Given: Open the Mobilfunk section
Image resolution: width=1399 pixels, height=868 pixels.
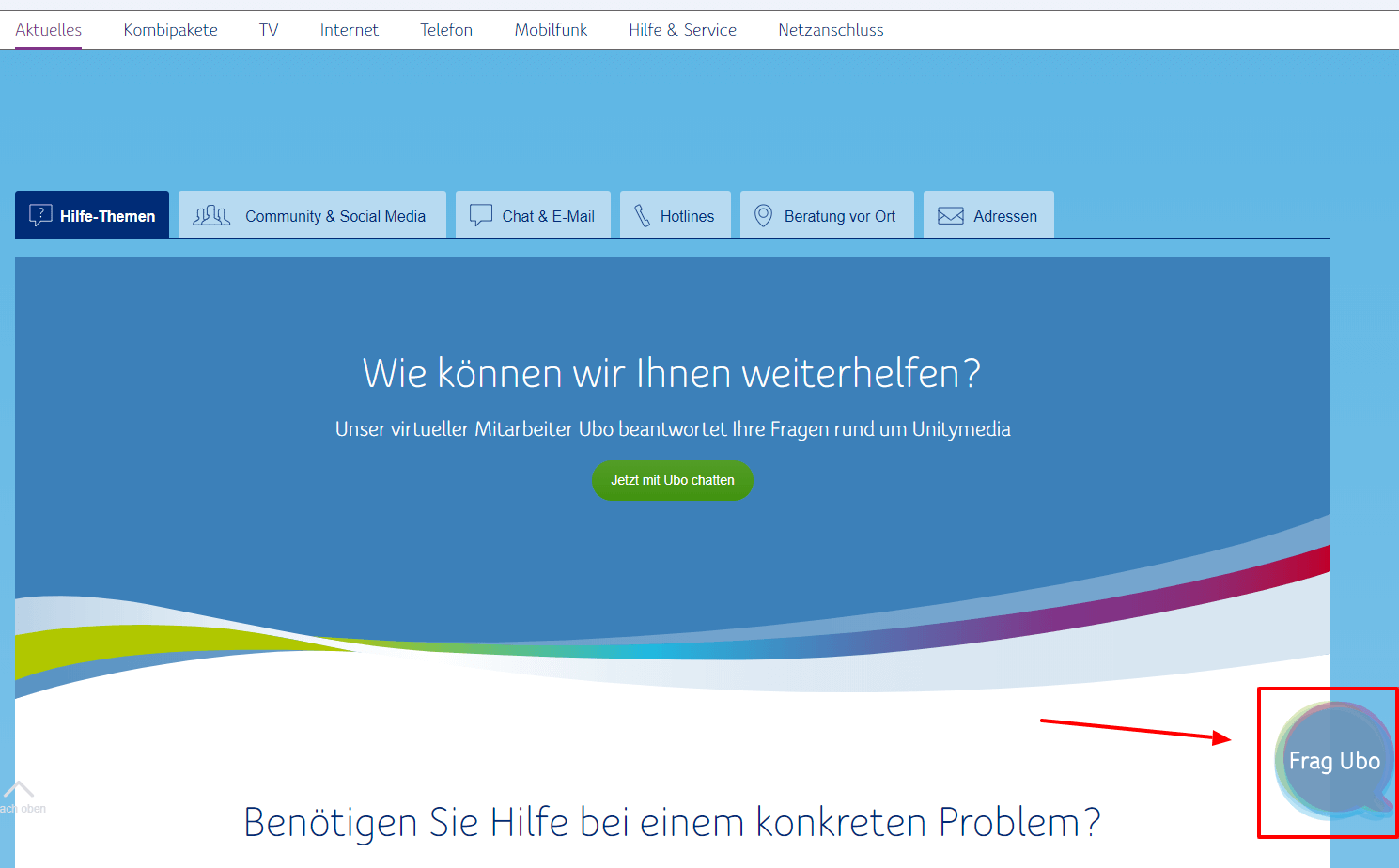Looking at the screenshot, I should [551, 29].
